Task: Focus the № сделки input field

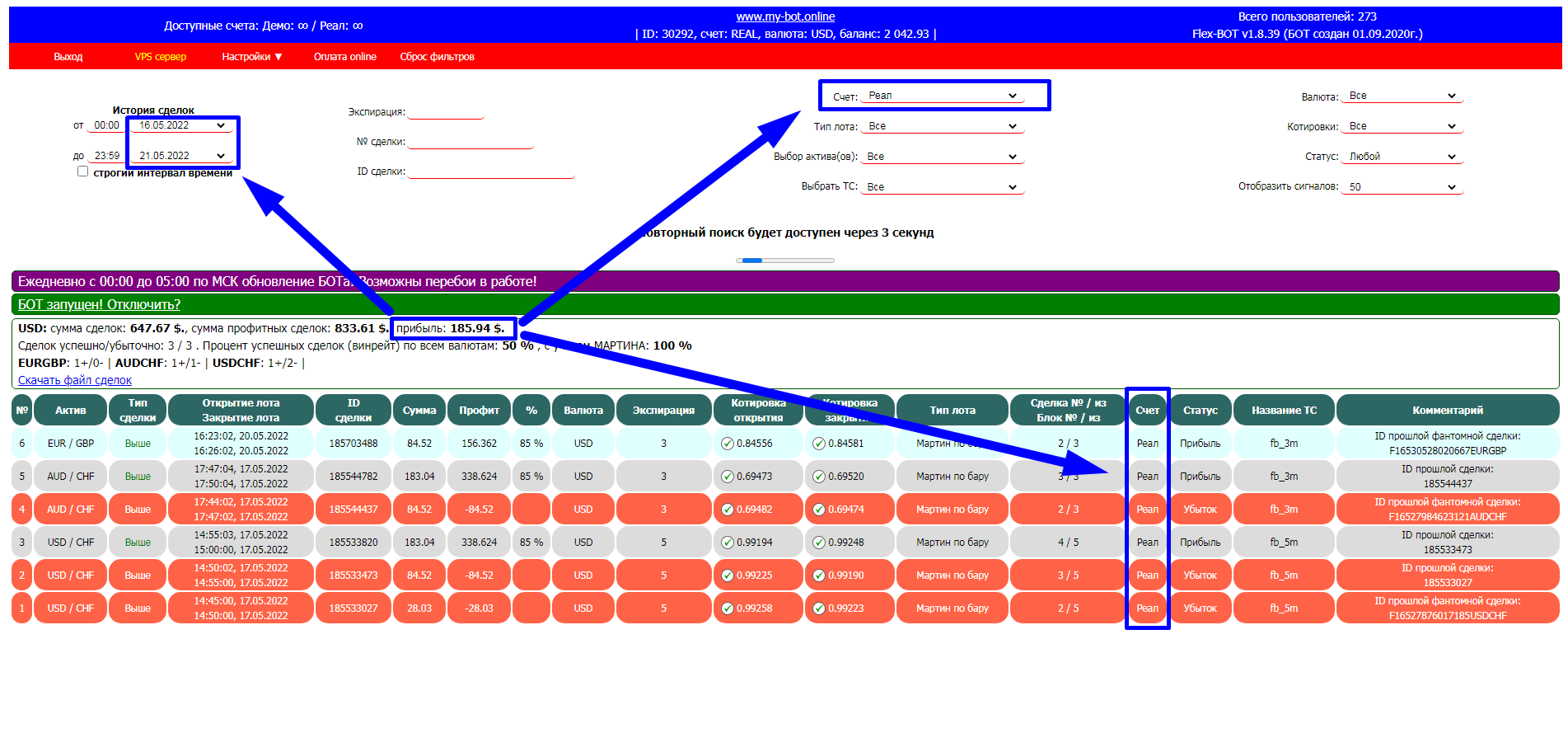Action: tap(471, 142)
